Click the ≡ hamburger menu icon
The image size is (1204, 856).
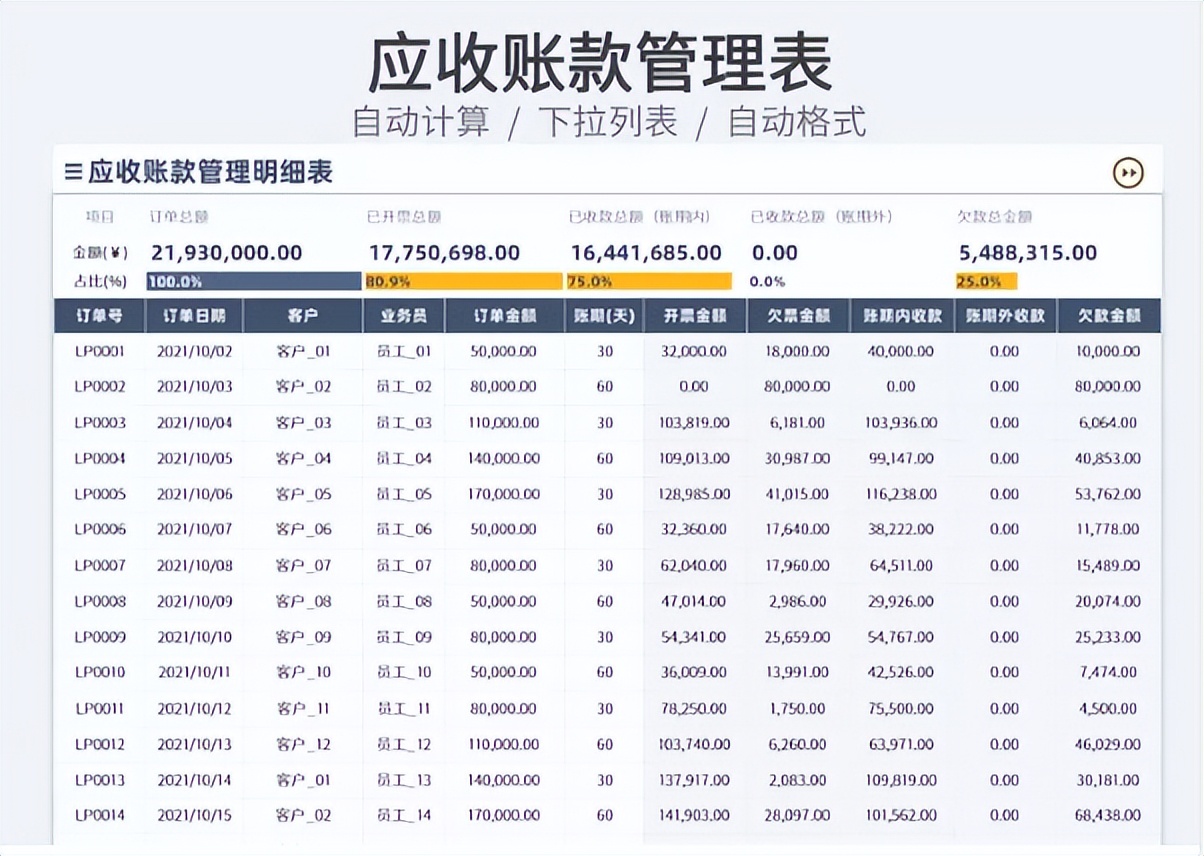[73, 170]
